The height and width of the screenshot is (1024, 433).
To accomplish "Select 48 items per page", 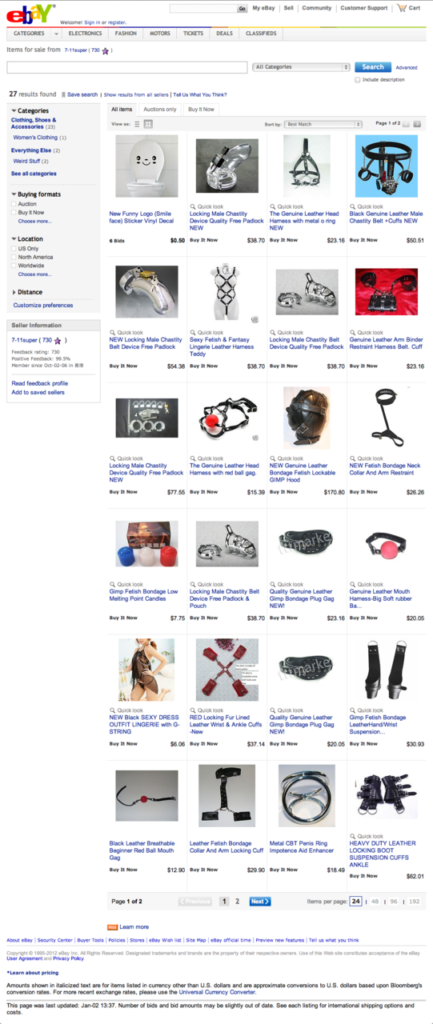I will [376, 901].
